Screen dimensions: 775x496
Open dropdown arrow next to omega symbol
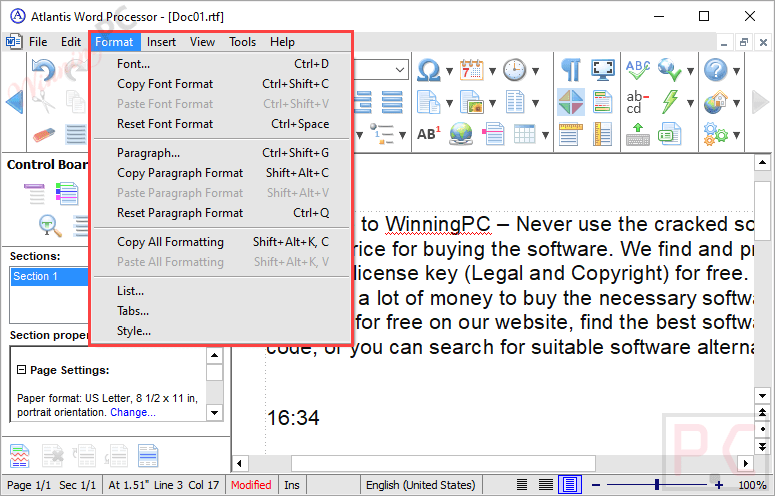point(449,71)
